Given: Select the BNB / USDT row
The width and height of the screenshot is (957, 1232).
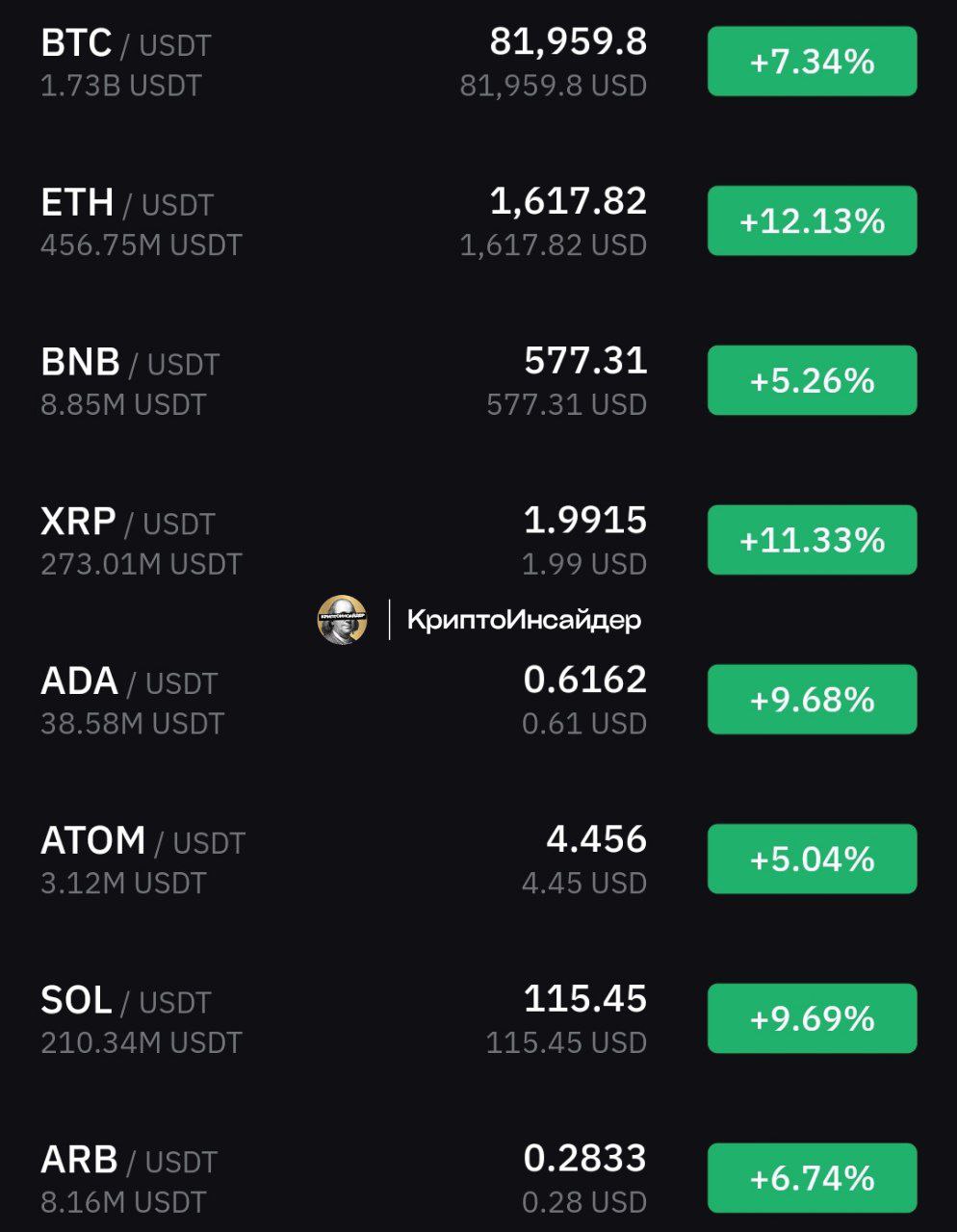Looking at the screenshot, I should [x=478, y=381].
